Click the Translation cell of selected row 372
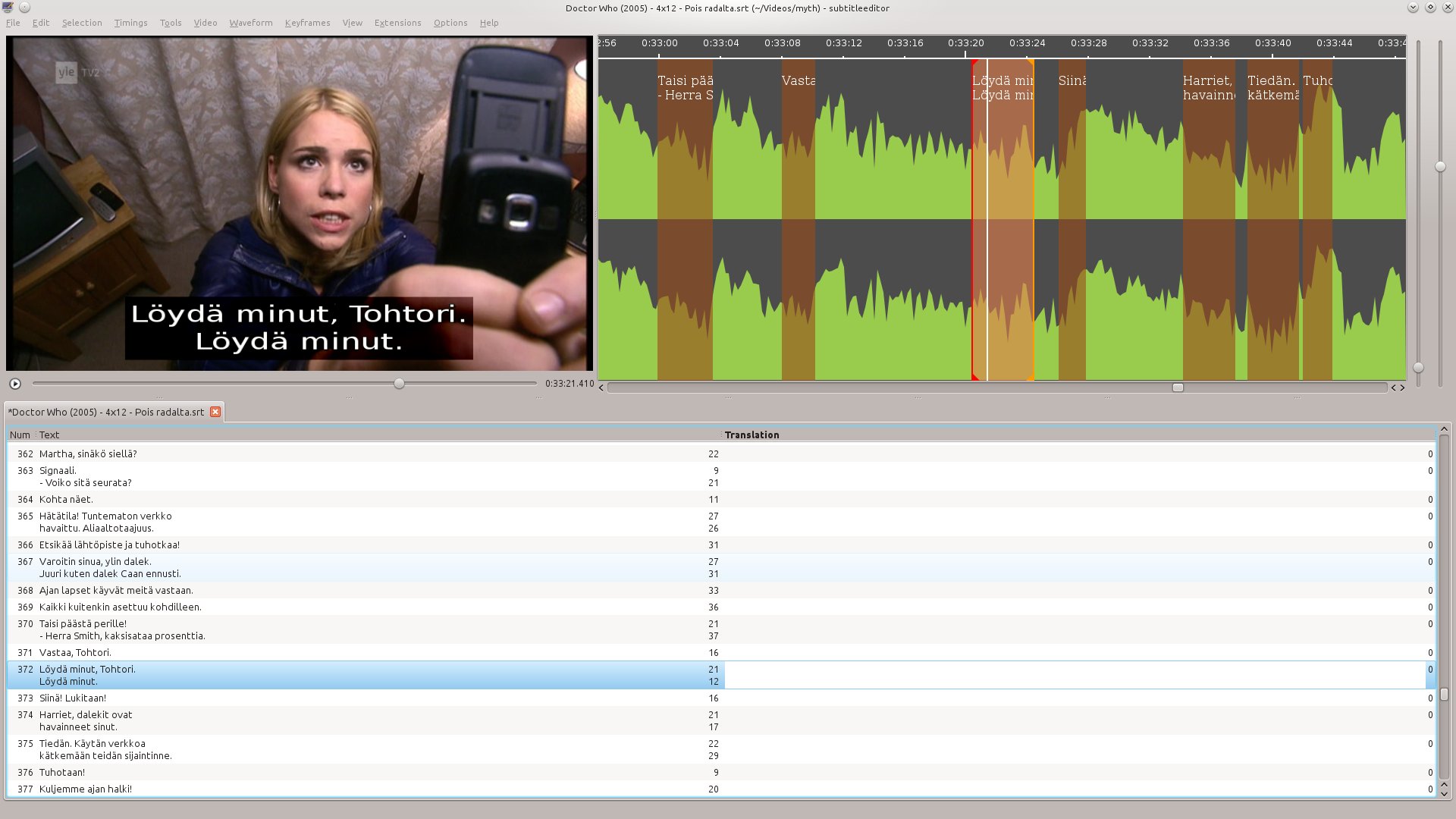The height and width of the screenshot is (819, 1456). point(1075,675)
